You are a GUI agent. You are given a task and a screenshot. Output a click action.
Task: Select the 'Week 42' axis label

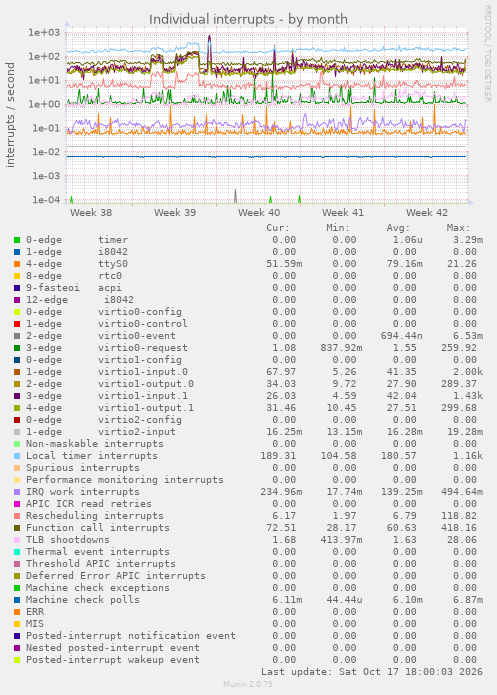tap(427, 213)
